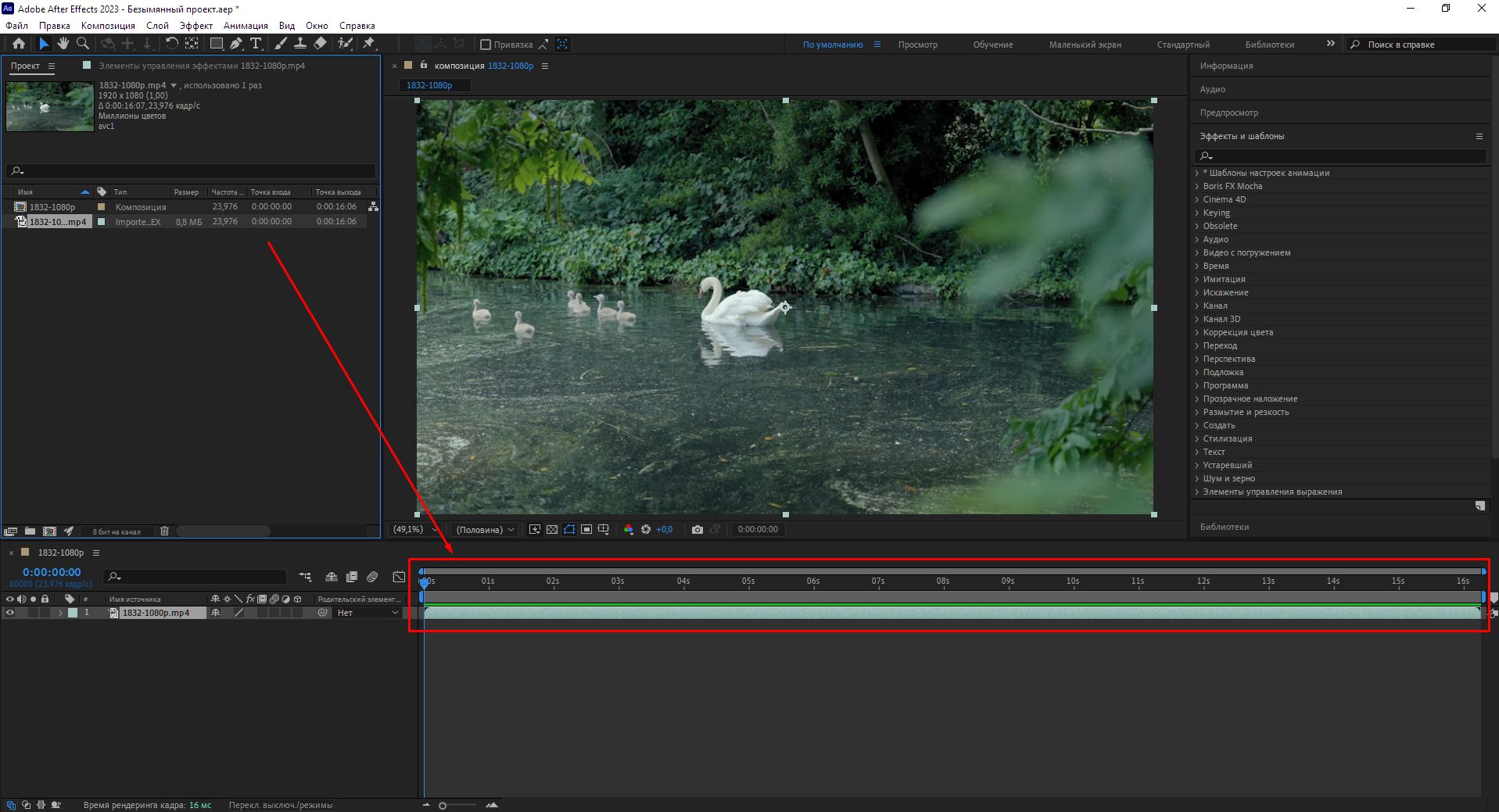Select the Hand tool
This screenshot has width=1499, height=812.
[63, 44]
